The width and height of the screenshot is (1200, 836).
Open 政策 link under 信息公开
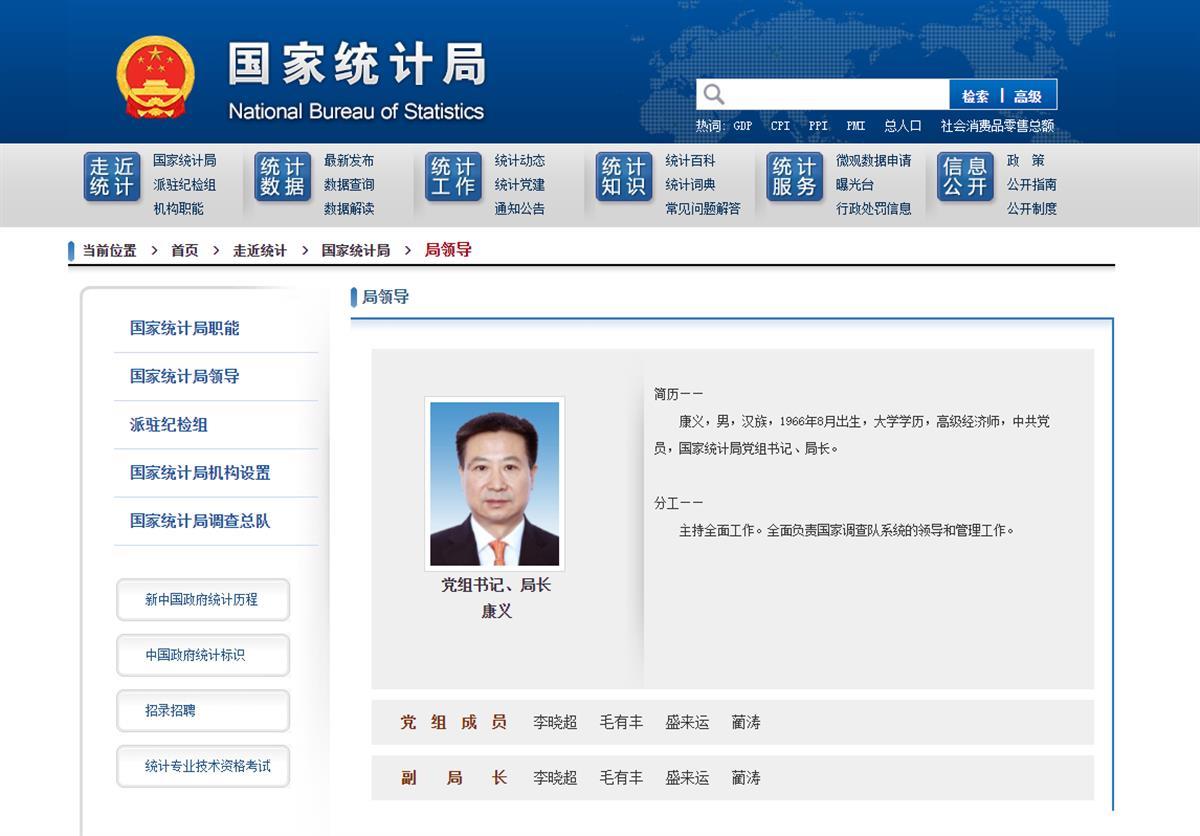1025,160
